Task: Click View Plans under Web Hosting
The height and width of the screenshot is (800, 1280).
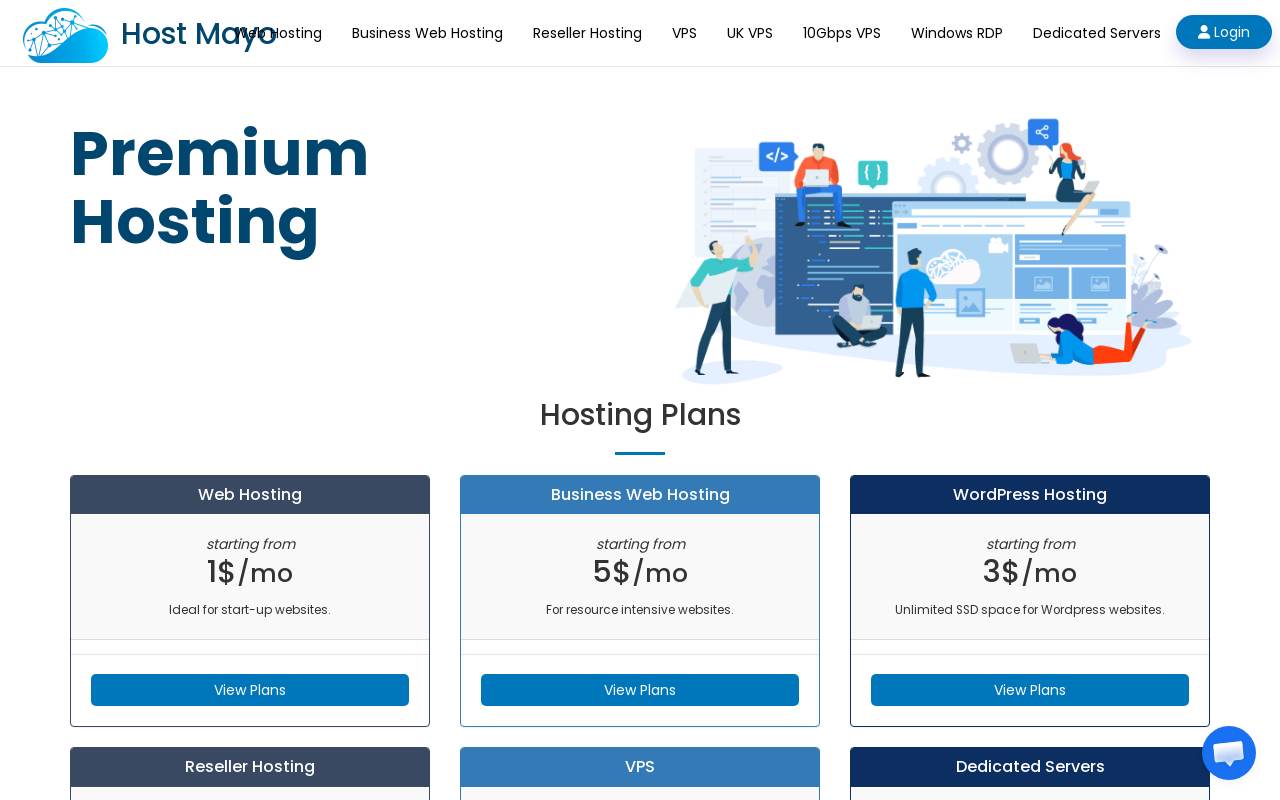Action: pos(250,690)
